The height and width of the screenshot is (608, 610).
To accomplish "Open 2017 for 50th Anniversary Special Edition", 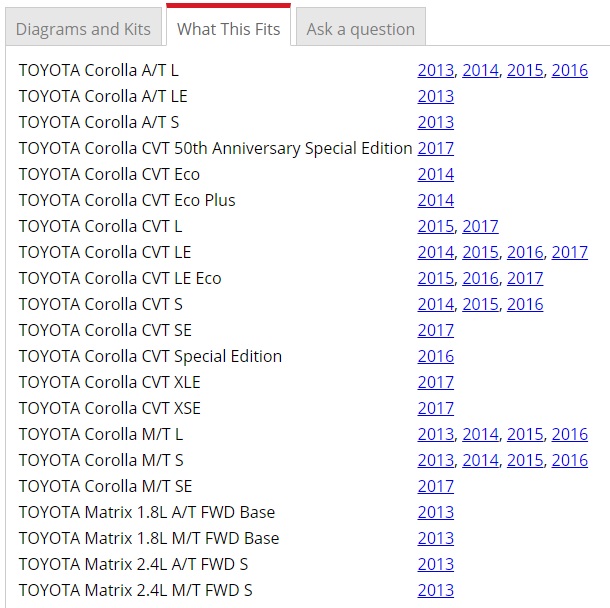I will coord(435,148).
